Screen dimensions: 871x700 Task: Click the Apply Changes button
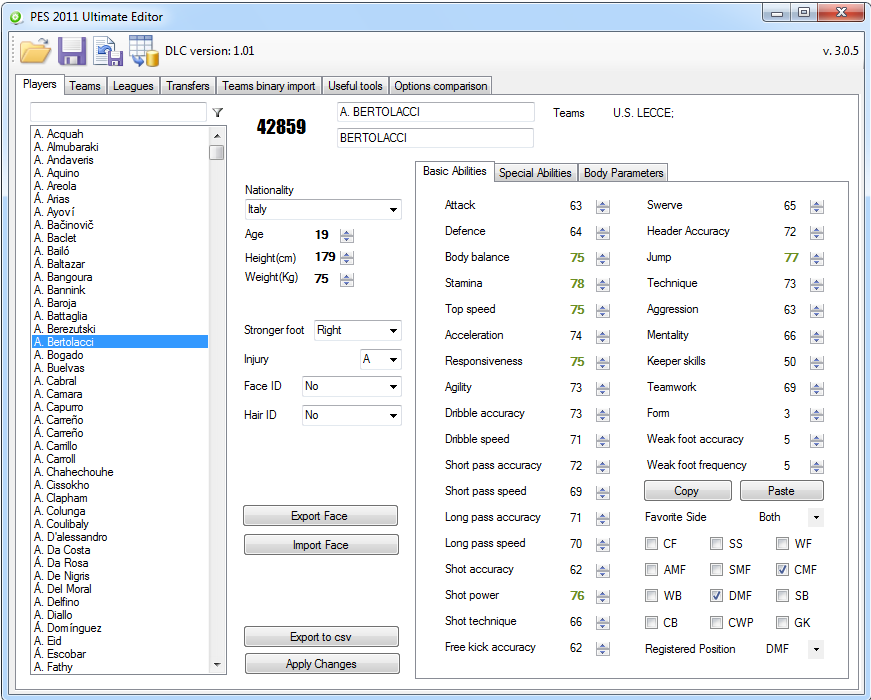coord(322,663)
